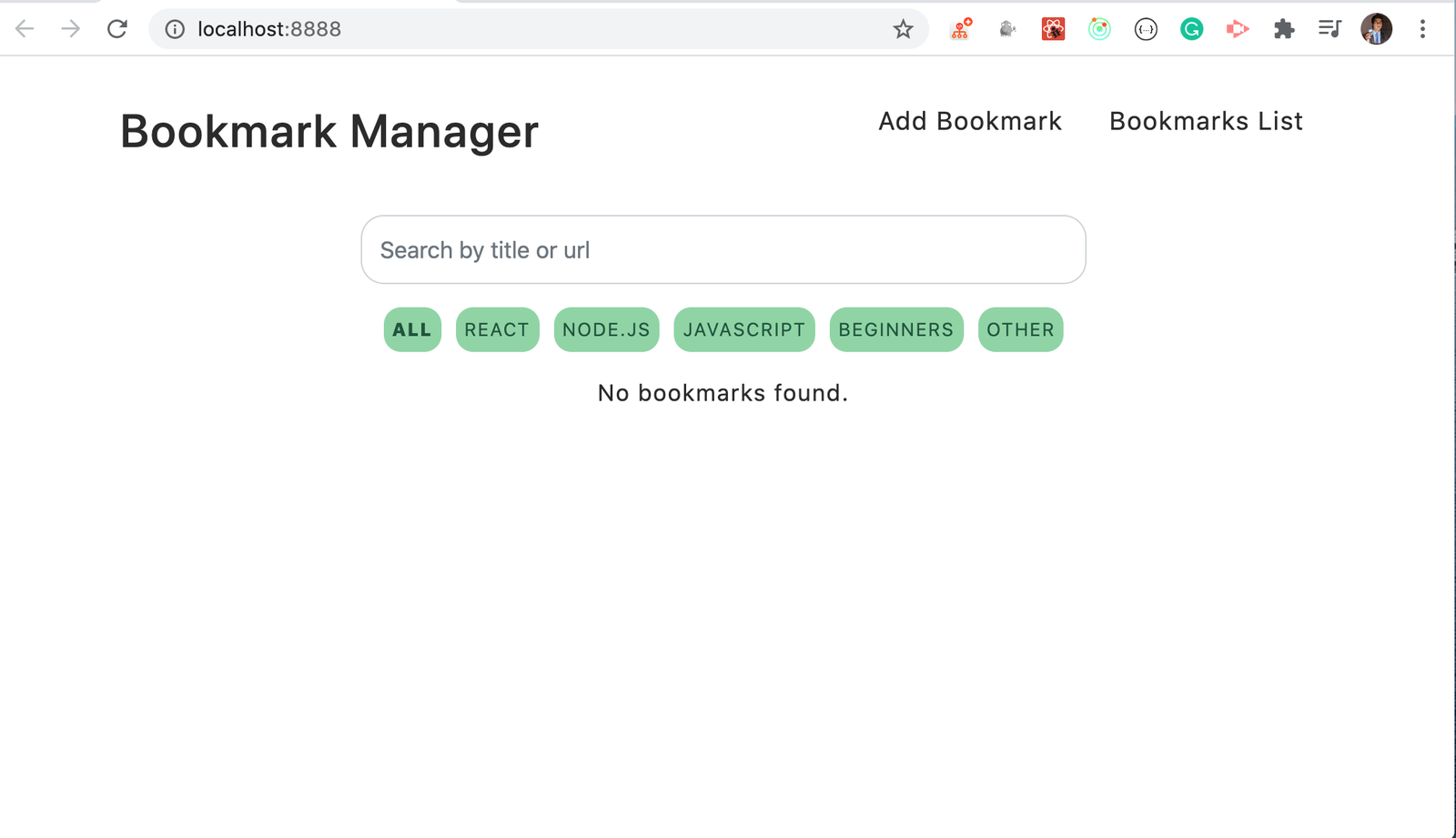Open the Chrome profile avatar
Image resolution: width=1456 pixels, height=838 pixels.
1377,29
